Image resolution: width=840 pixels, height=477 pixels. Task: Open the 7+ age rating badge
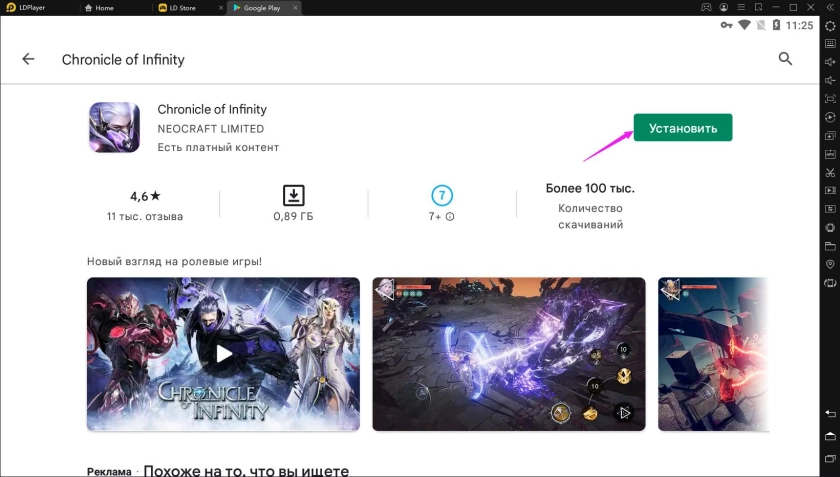pos(441,196)
